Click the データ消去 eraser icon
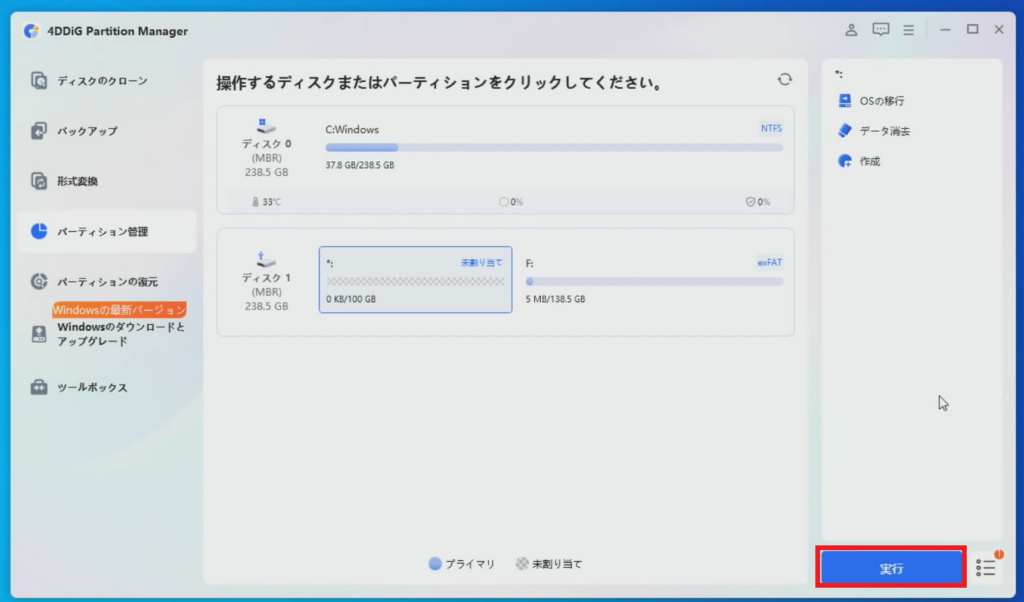 (x=844, y=131)
